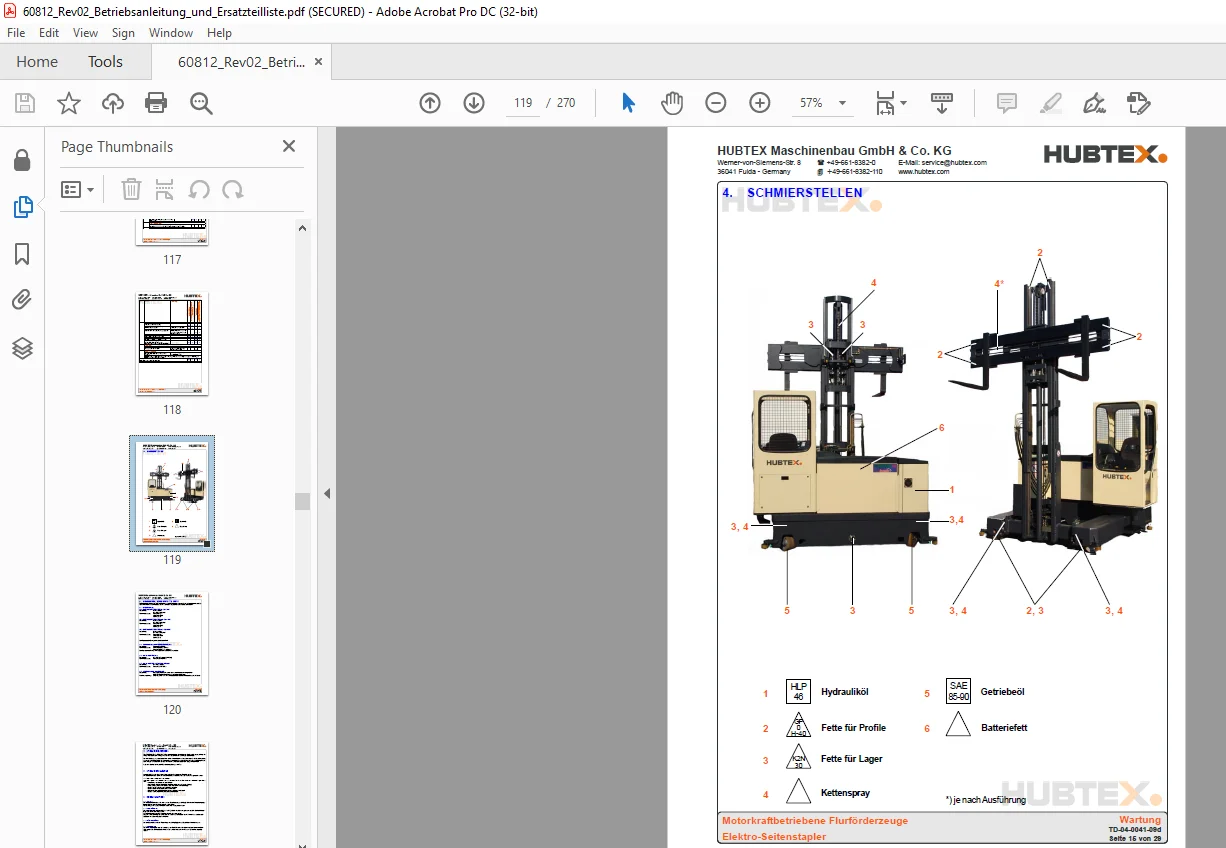Open the View menu
The image size is (1226, 848).
85,33
